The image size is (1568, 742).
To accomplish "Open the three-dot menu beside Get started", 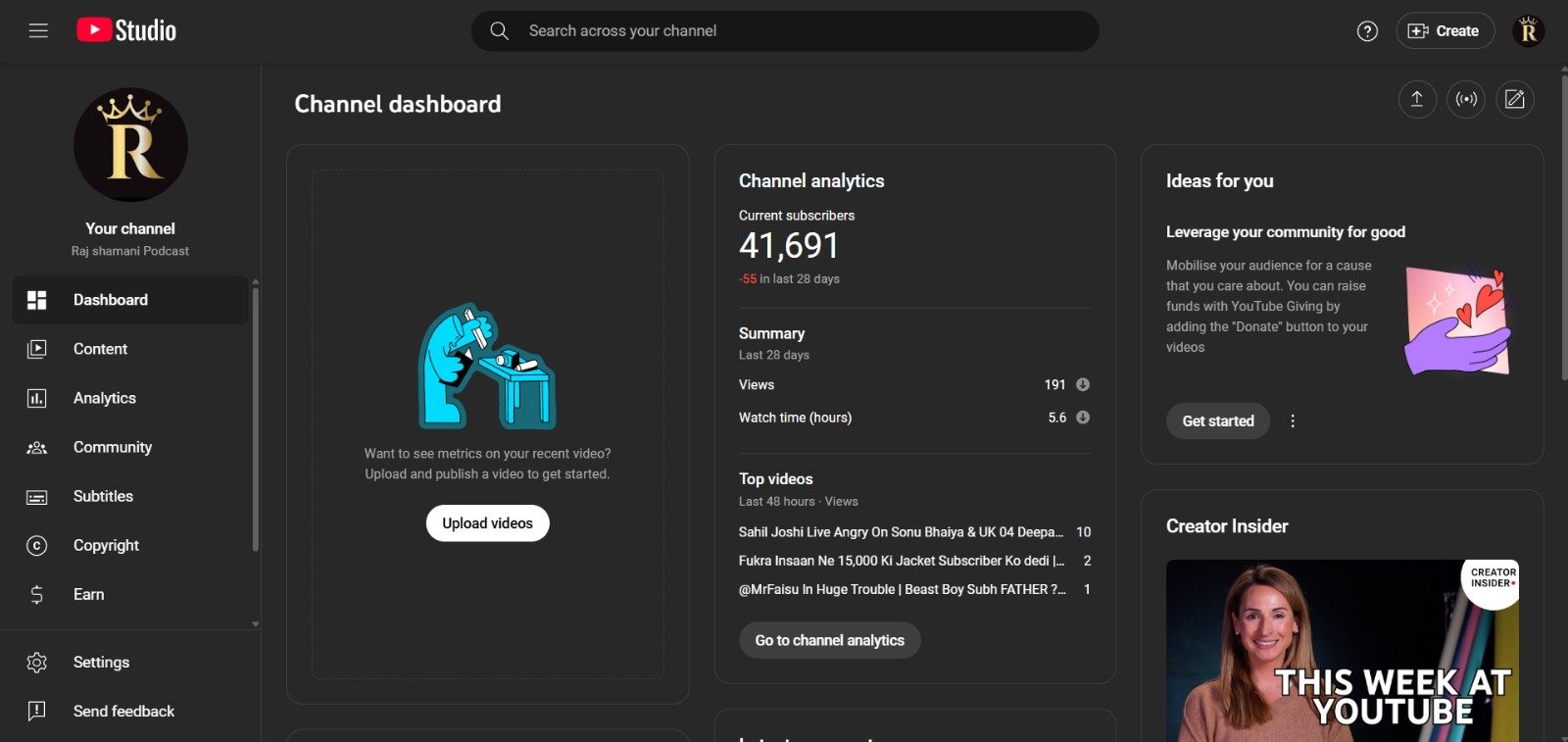I will pos(1293,420).
